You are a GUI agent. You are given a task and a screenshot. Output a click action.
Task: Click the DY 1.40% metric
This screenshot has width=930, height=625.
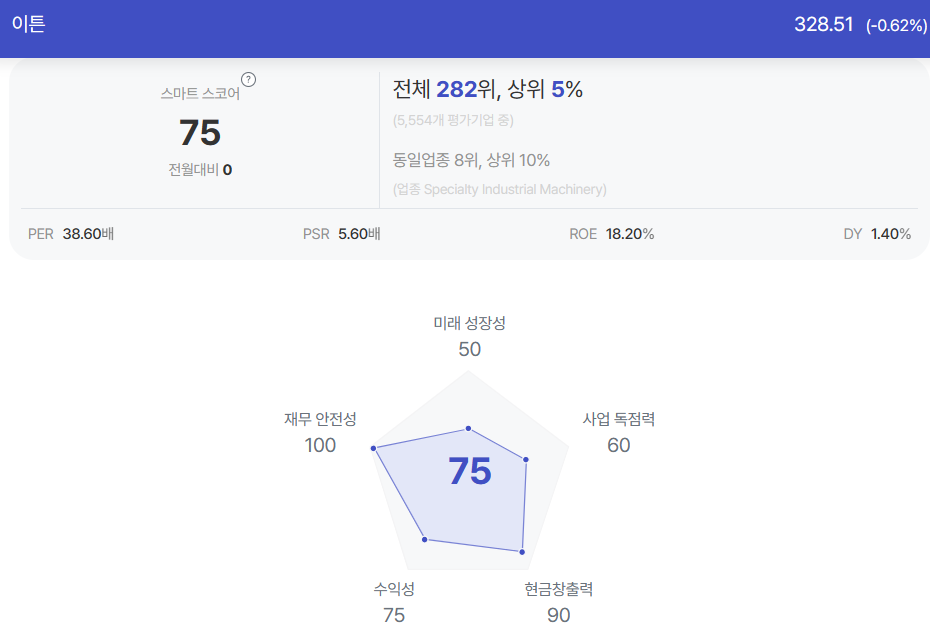point(877,234)
